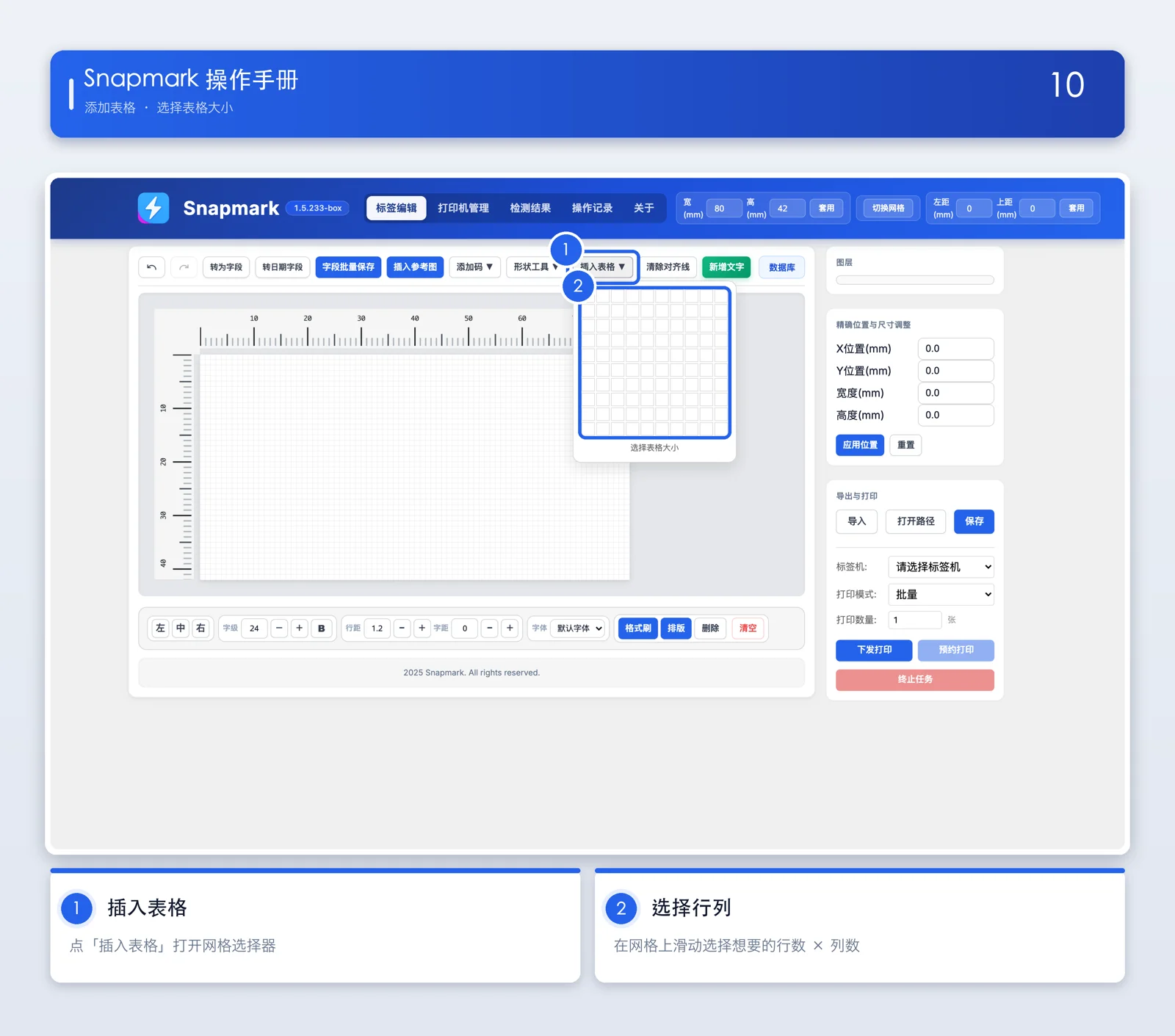This screenshot has width=1175, height=1036.
Task: Increase font size with plus next to 24
Action: (x=299, y=629)
